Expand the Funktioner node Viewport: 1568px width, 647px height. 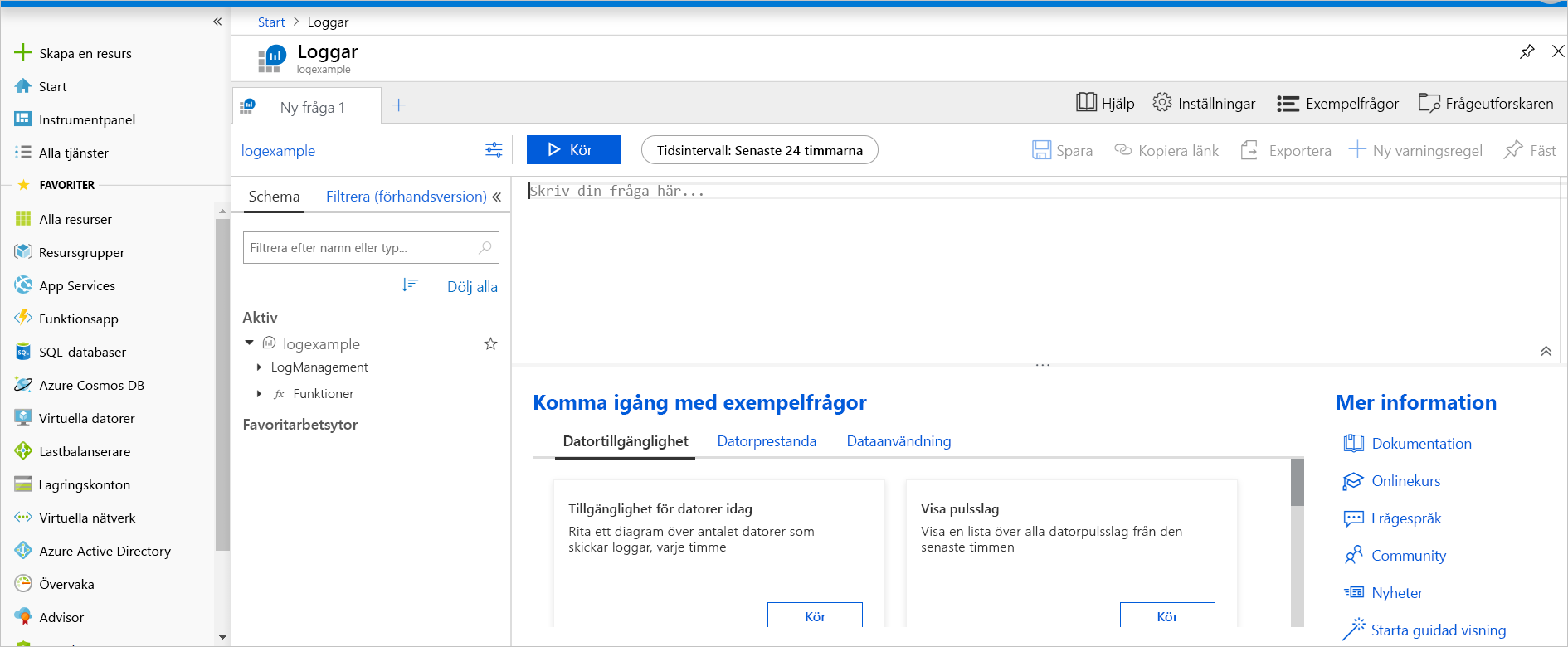pos(259,394)
